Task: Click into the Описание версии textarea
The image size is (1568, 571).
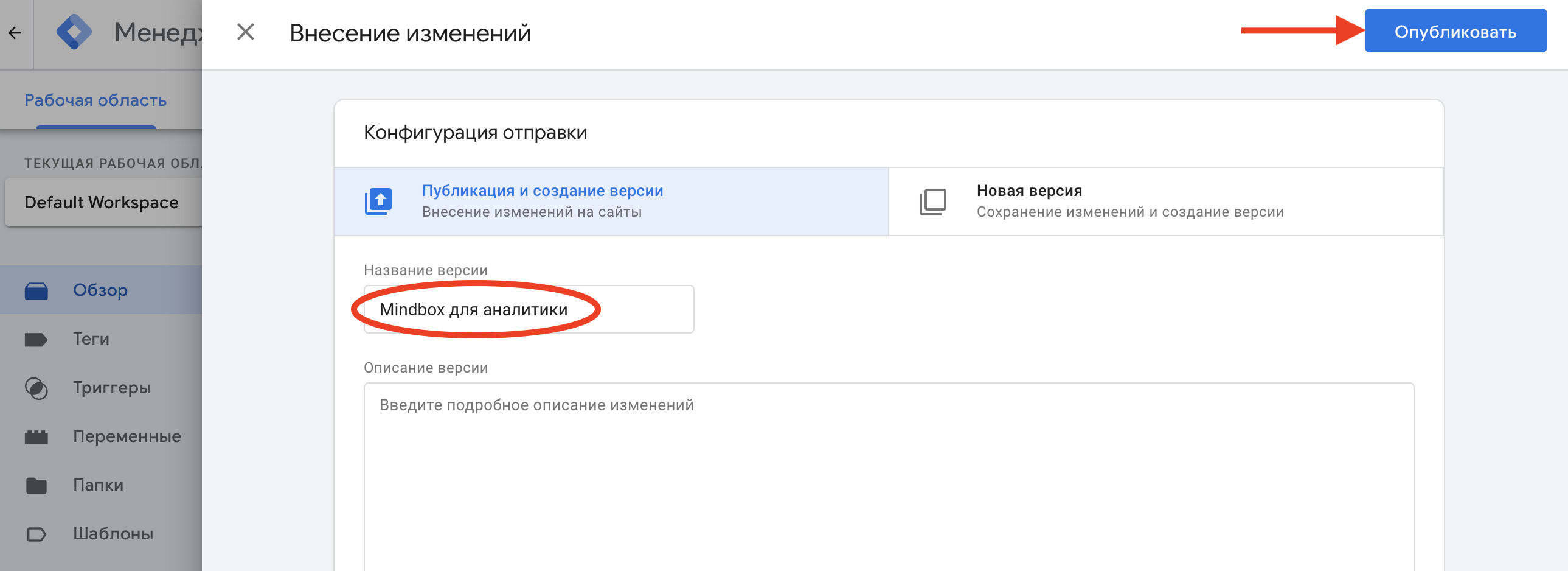Action: click(x=889, y=477)
